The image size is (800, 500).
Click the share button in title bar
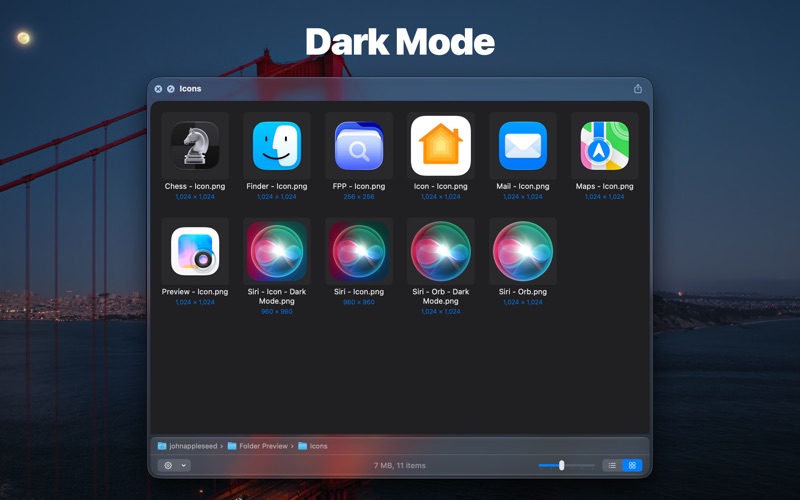638,89
